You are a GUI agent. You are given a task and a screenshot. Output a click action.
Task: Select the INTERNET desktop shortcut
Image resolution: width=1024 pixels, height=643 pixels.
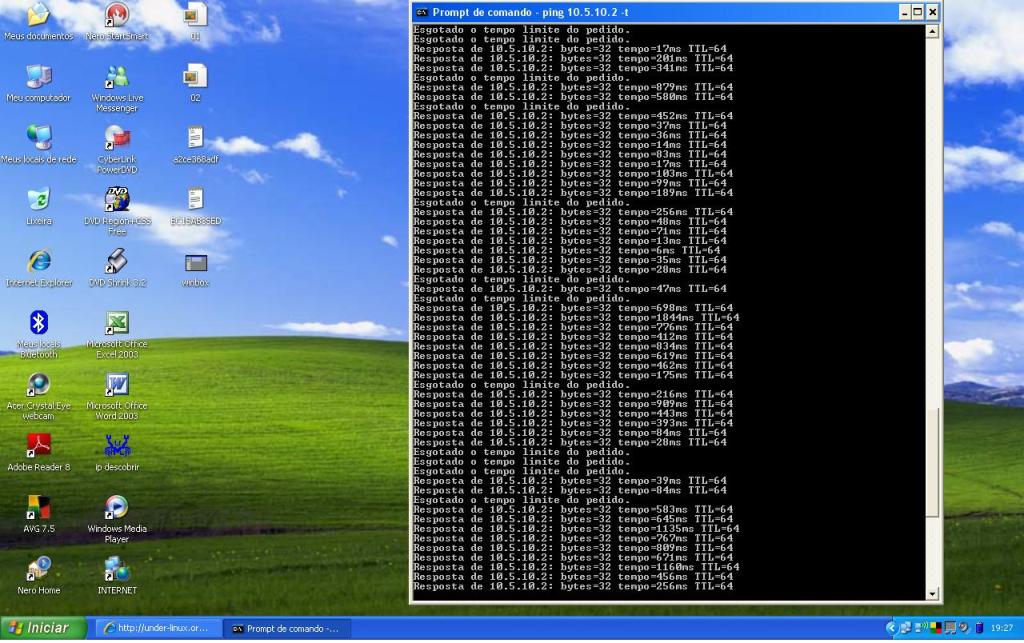[117, 576]
